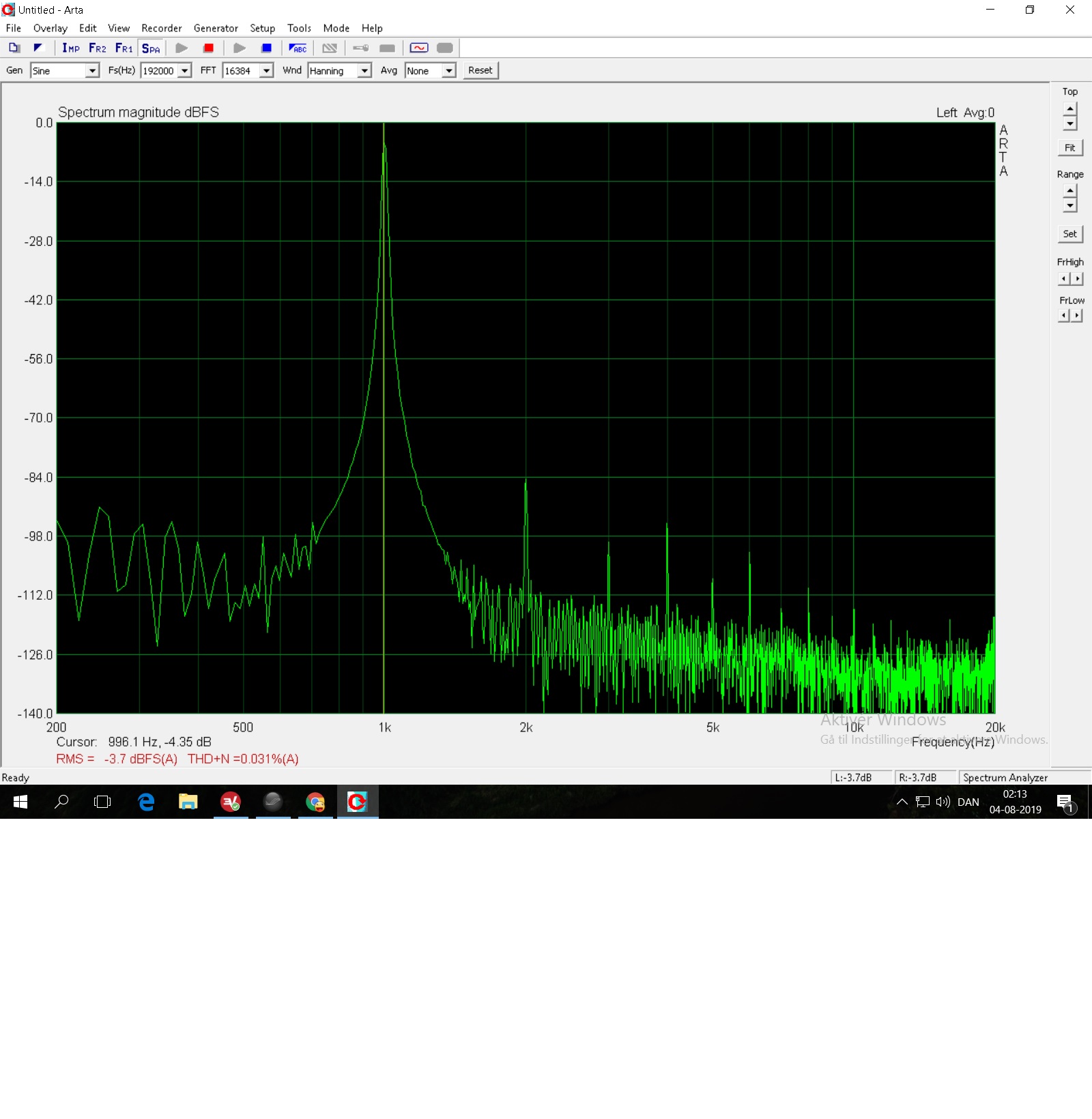
Task: Click the grayed striped toolbar icon
Action: coord(330,48)
